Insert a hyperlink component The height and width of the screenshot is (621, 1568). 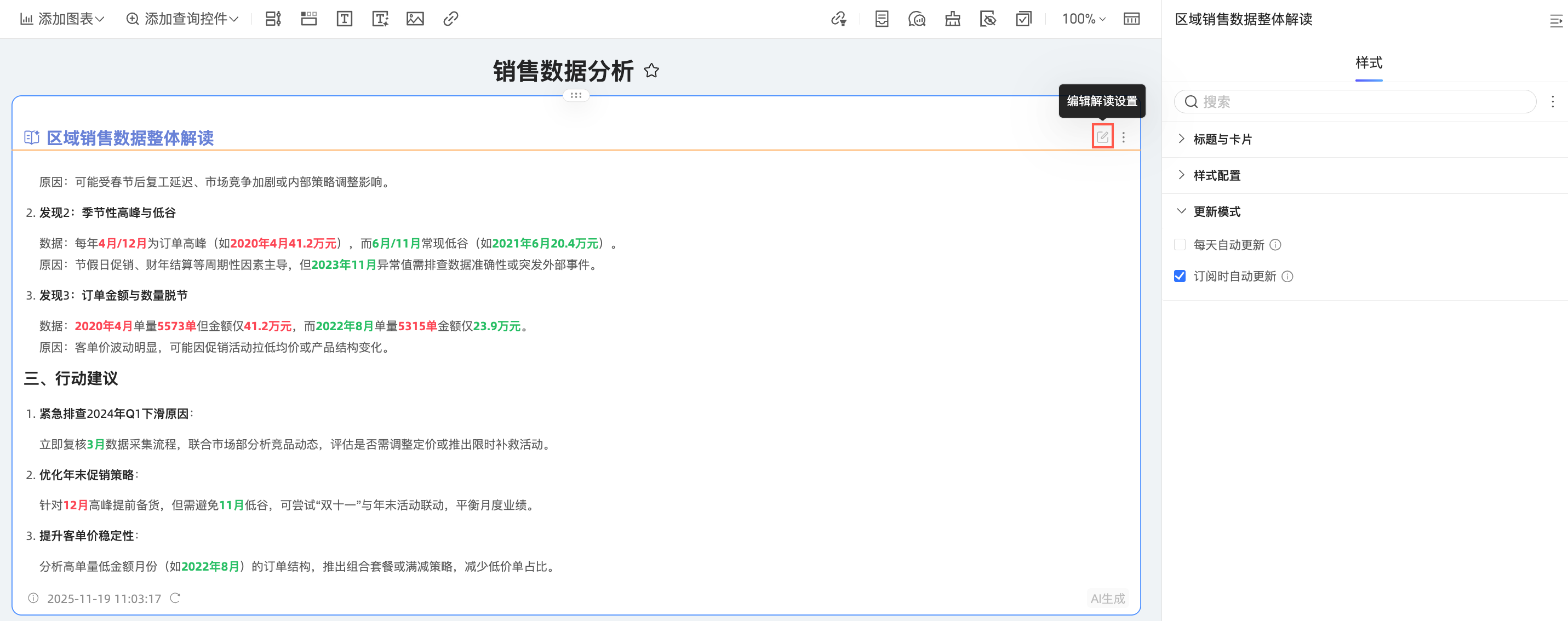pos(450,19)
